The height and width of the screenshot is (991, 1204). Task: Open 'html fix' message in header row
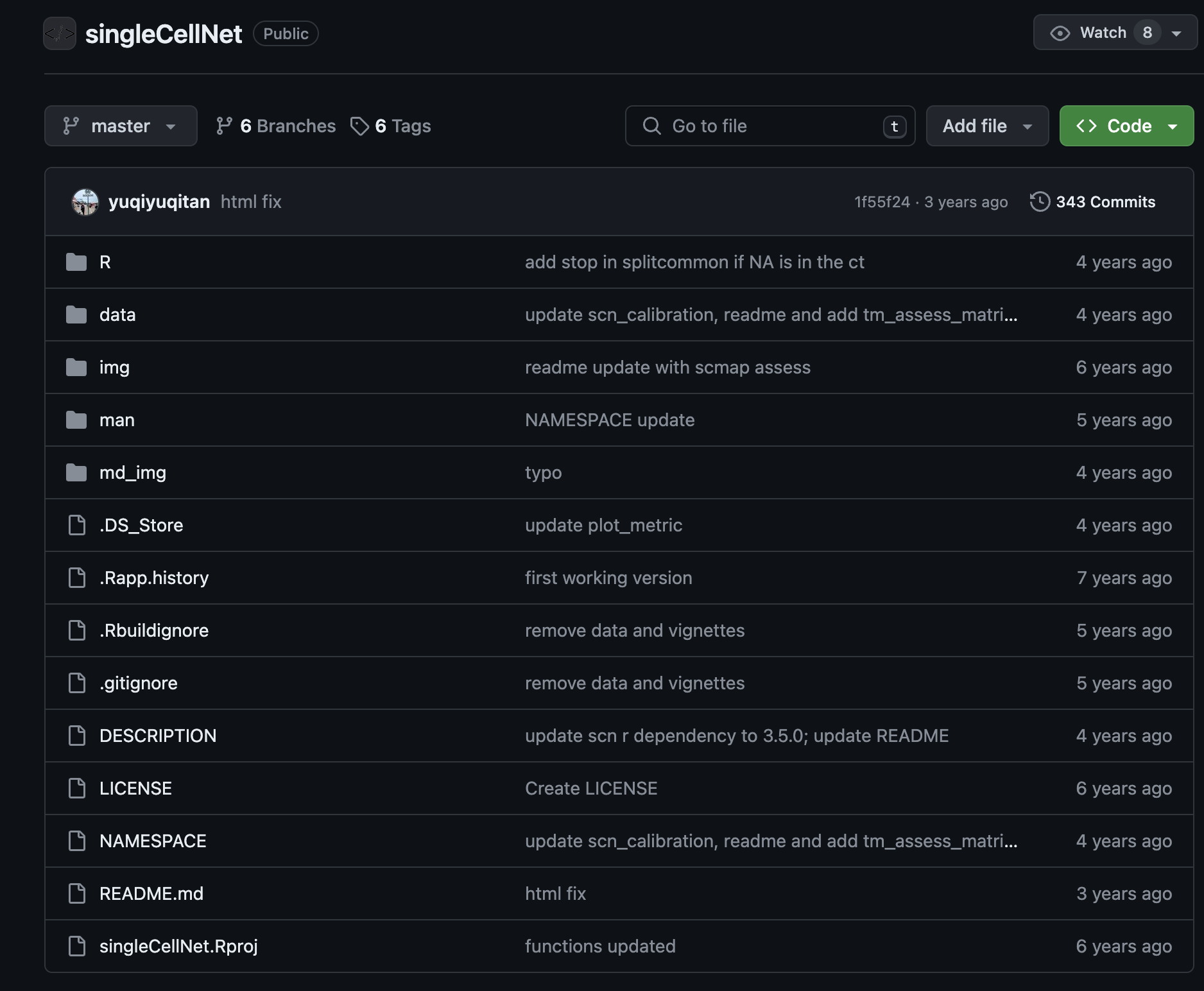pyautogui.click(x=251, y=202)
